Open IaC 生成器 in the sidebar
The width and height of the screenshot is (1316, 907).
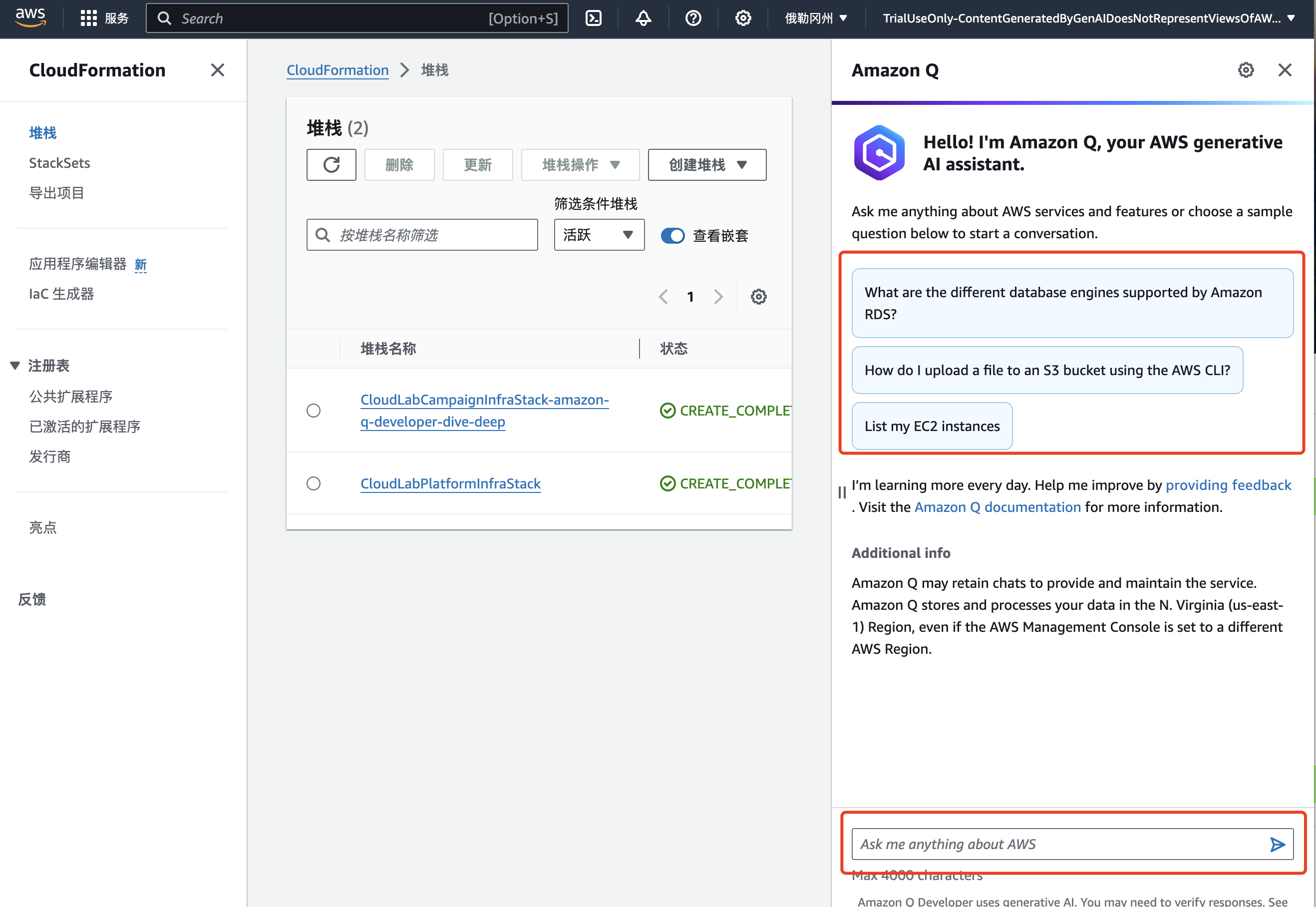coord(61,294)
